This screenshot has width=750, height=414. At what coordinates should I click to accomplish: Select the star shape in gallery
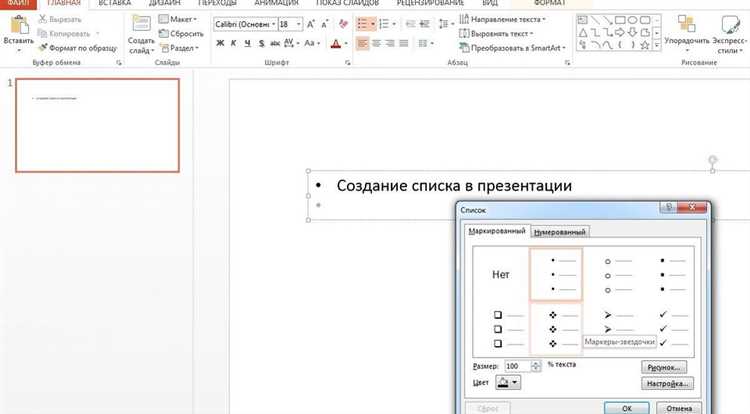coord(645,45)
